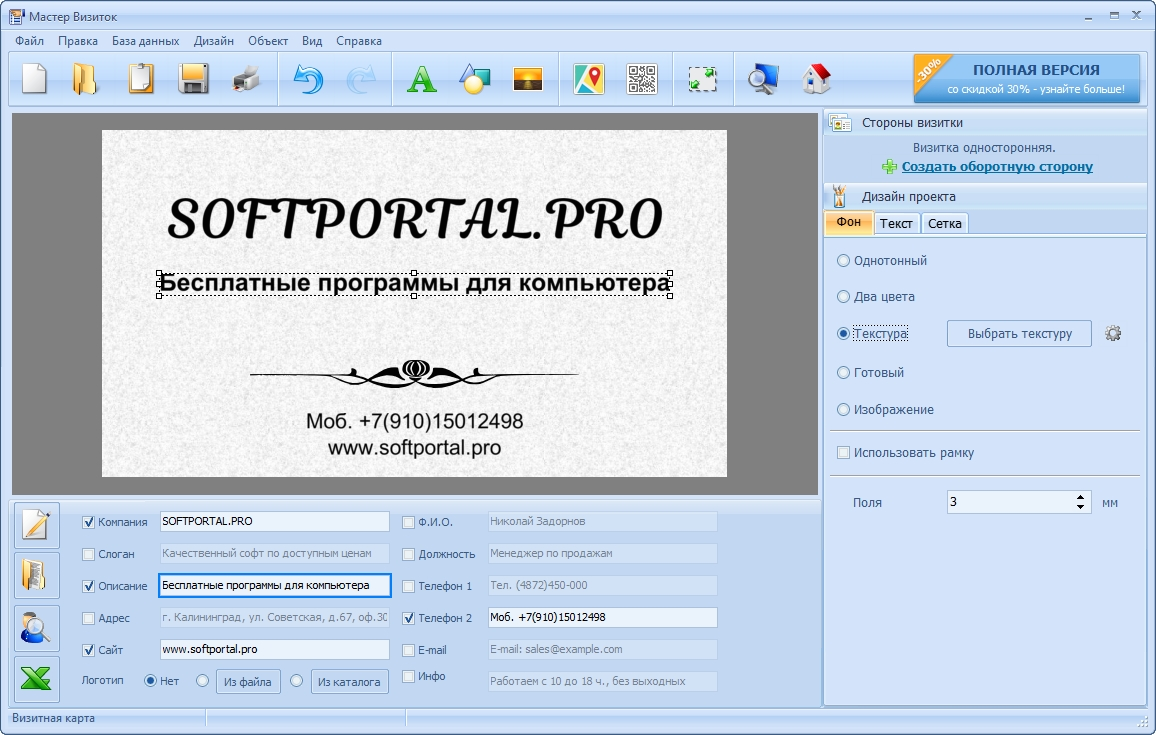1156x735 pixels.
Task: Click the green Excel icon in sidebar
Action: tap(36, 679)
